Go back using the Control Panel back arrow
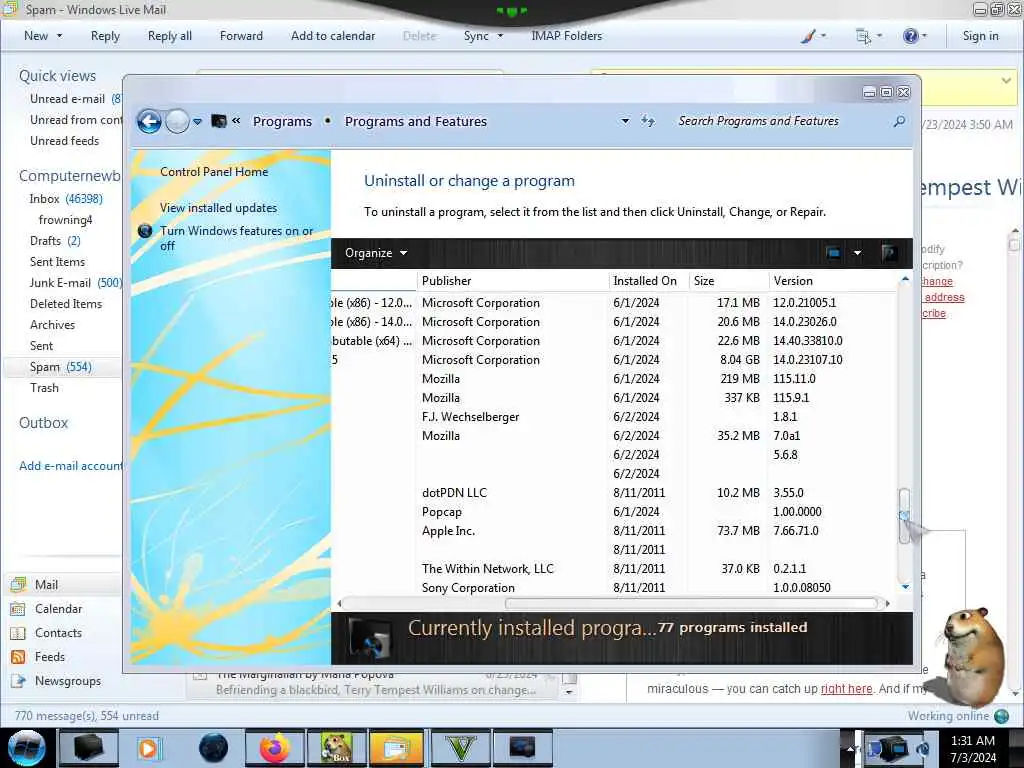The image size is (1024, 768). click(149, 121)
